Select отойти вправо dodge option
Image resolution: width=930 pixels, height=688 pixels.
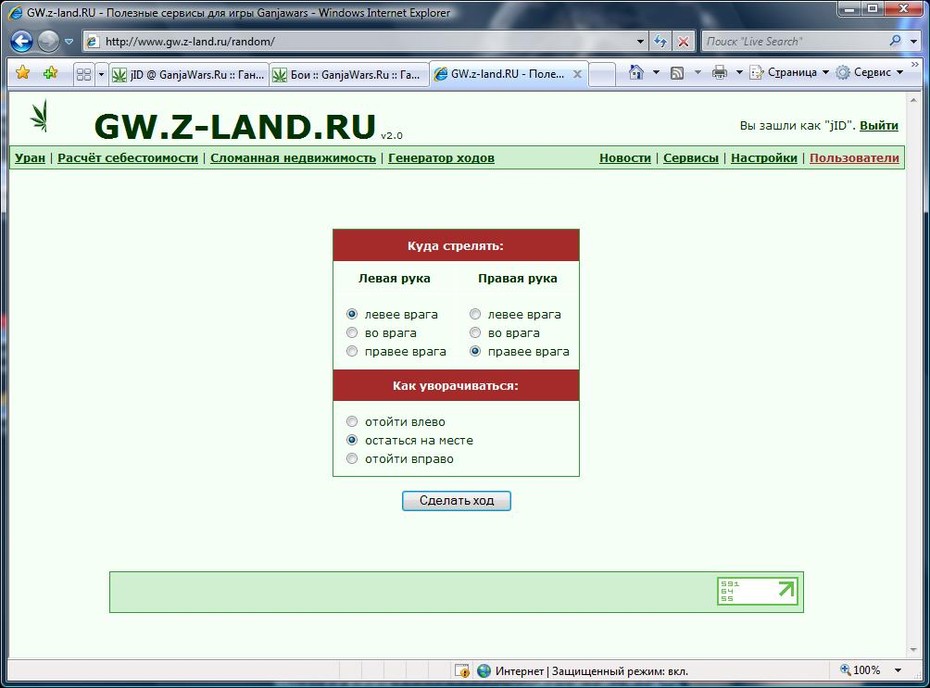[x=352, y=458]
